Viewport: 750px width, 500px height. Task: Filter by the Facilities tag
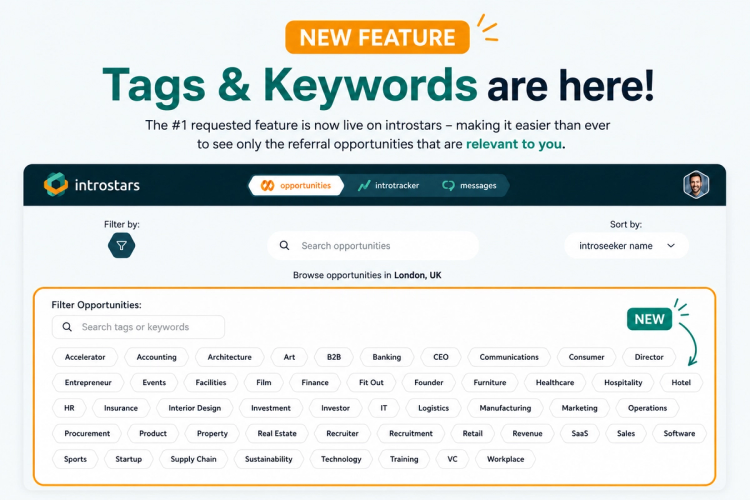pyautogui.click(x=210, y=382)
